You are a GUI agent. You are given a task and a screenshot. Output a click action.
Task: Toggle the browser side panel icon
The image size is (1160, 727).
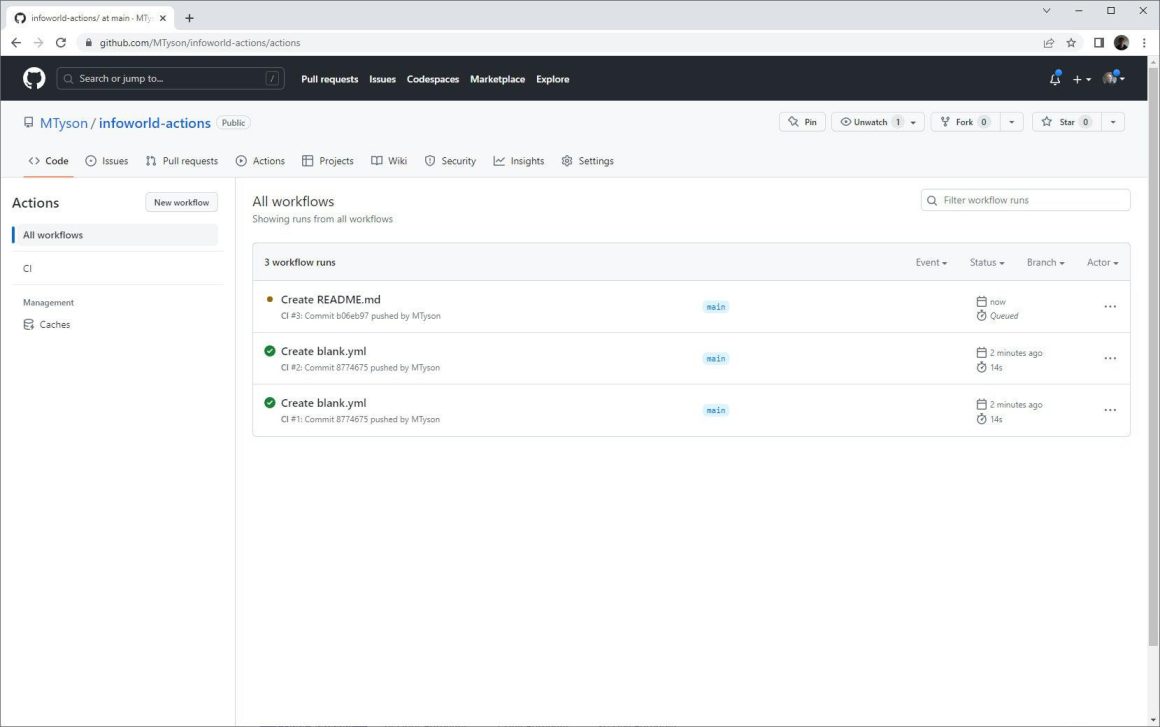pos(1099,43)
